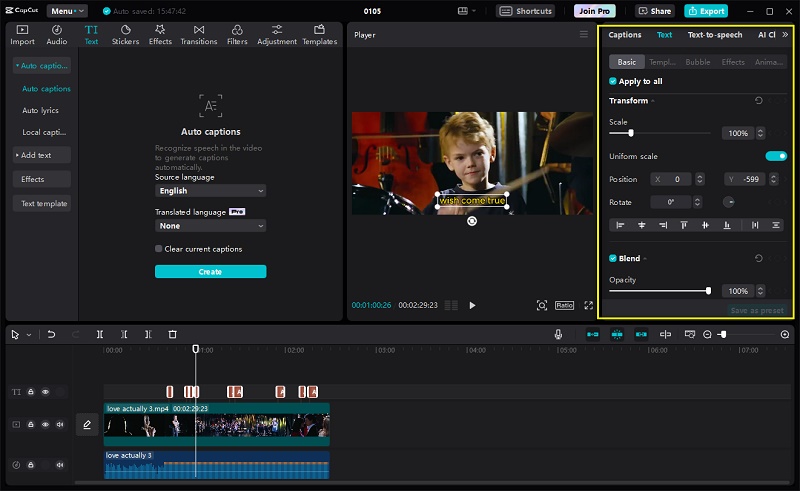
Task: Play the video preview
Action: click(472, 305)
